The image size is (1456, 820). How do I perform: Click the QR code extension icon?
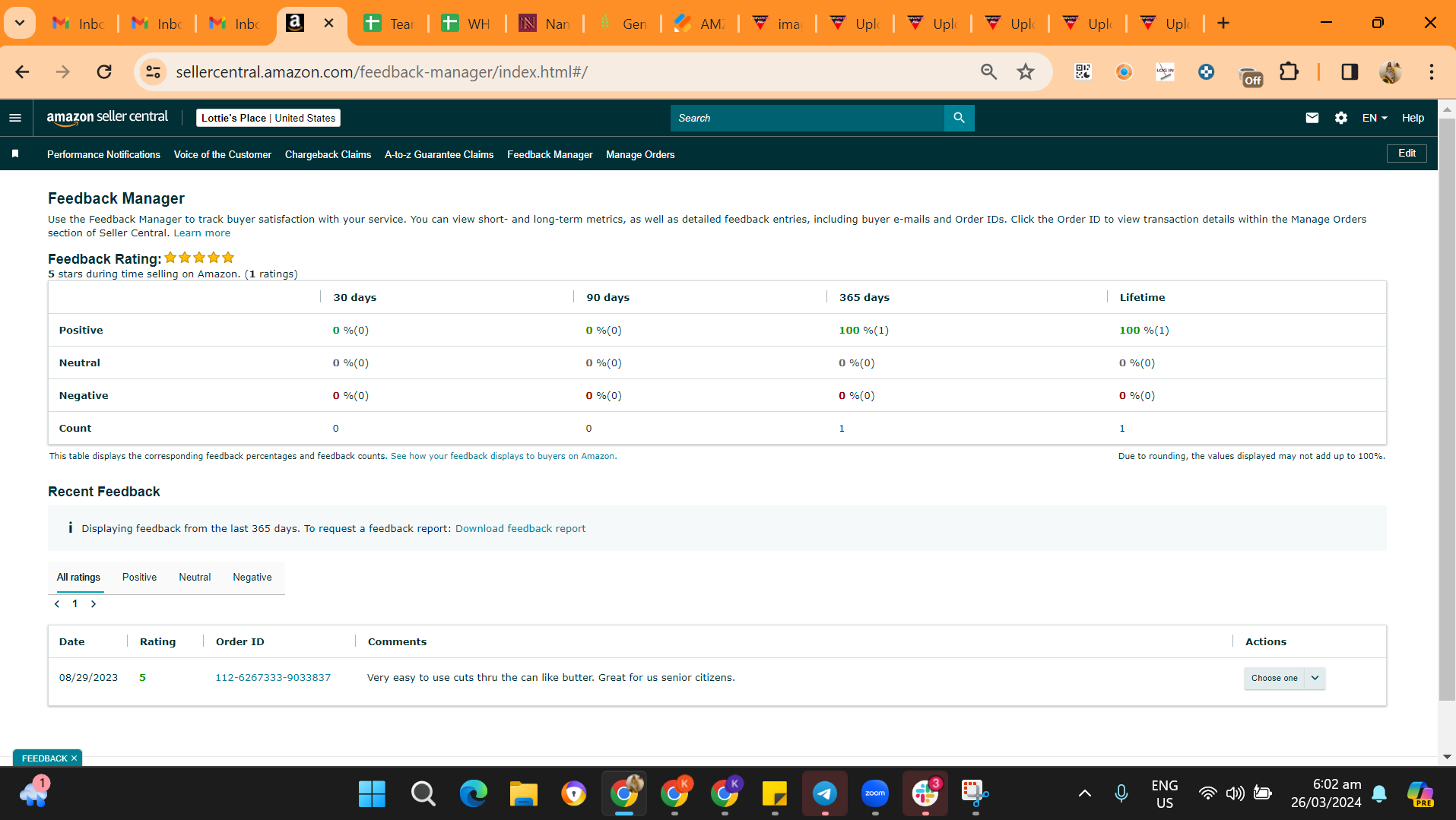[x=1083, y=72]
